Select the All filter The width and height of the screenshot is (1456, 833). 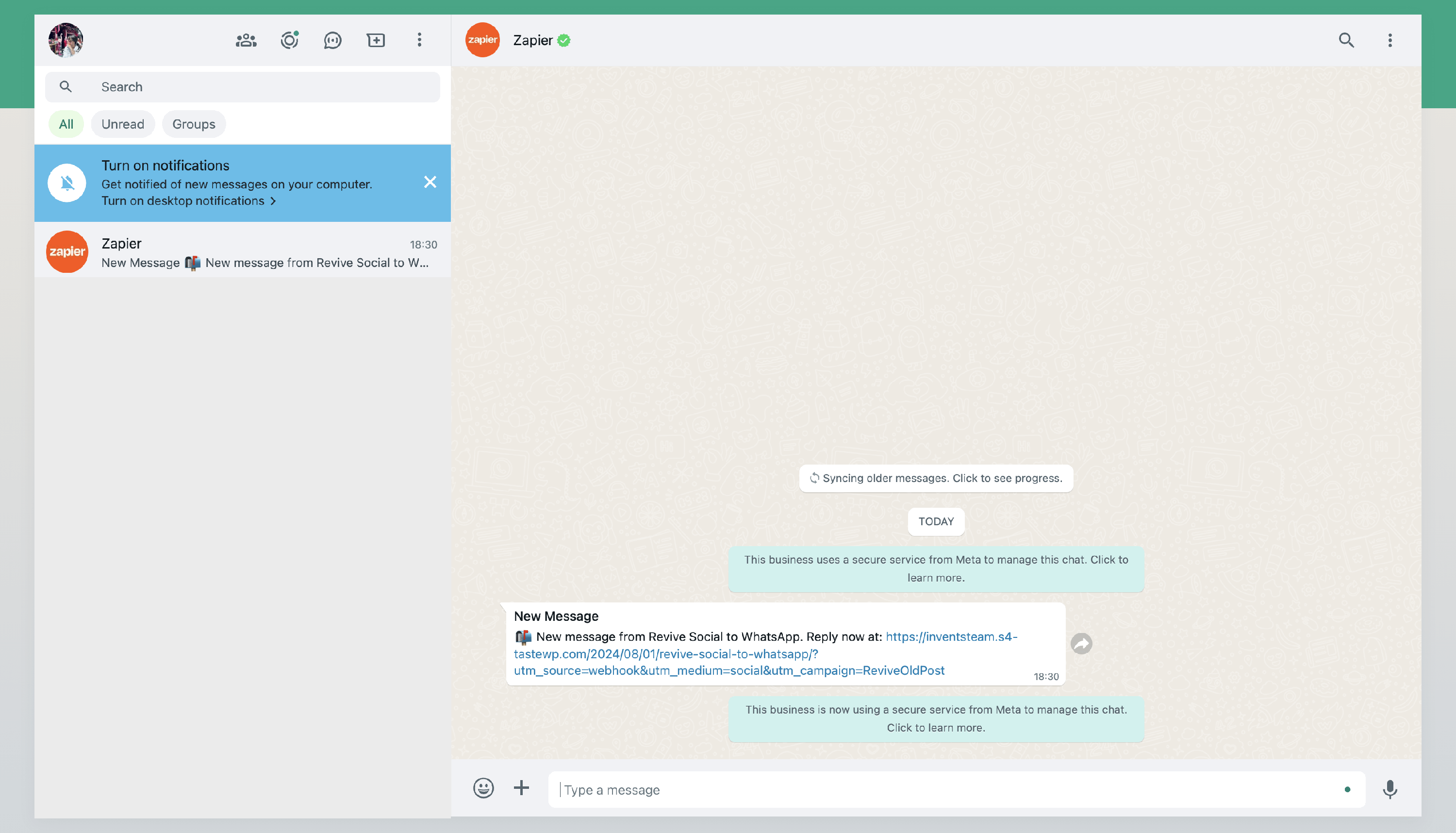pos(66,124)
